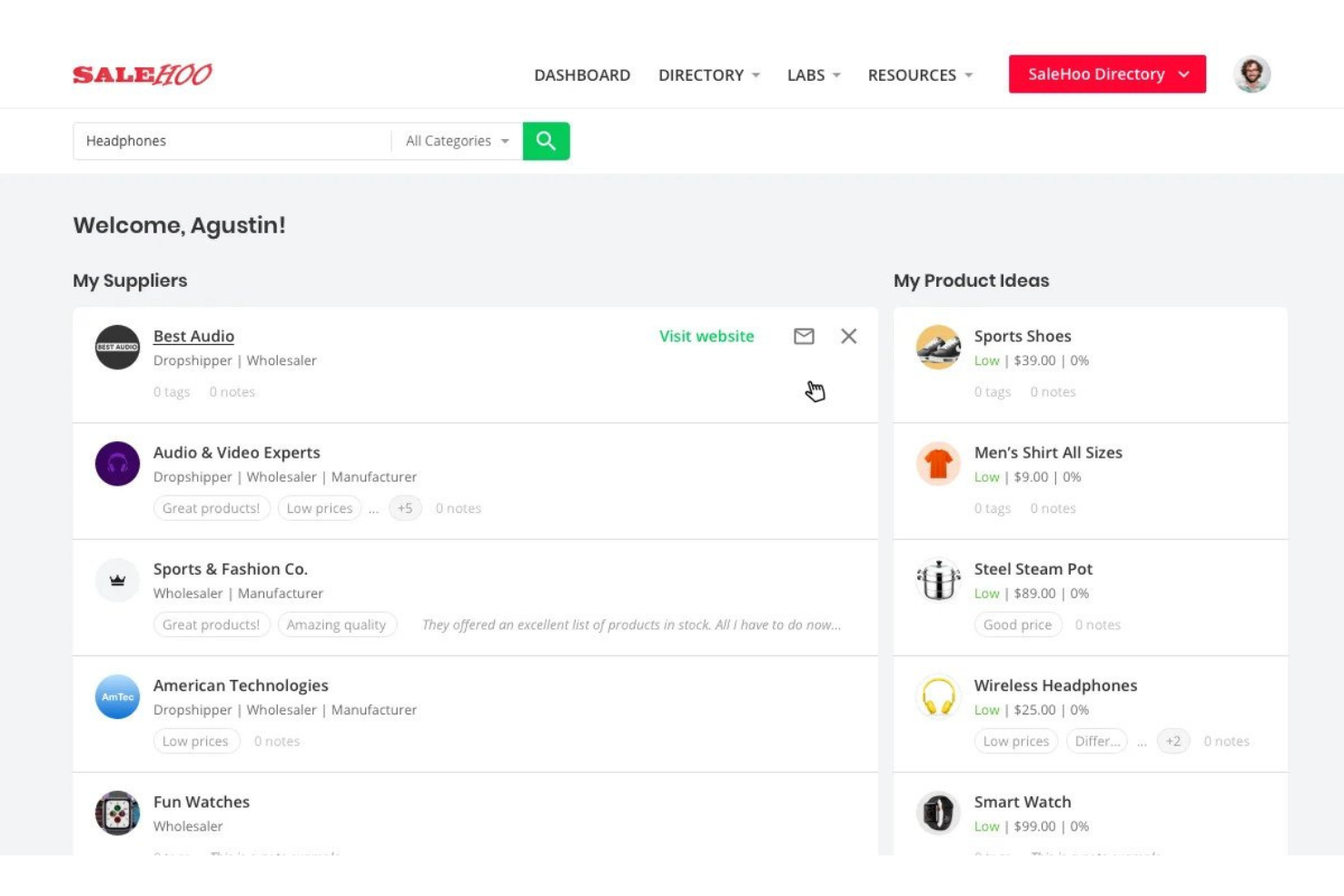1344x896 pixels.
Task: Click the Fun Watches logo
Action: (x=118, y=813)
